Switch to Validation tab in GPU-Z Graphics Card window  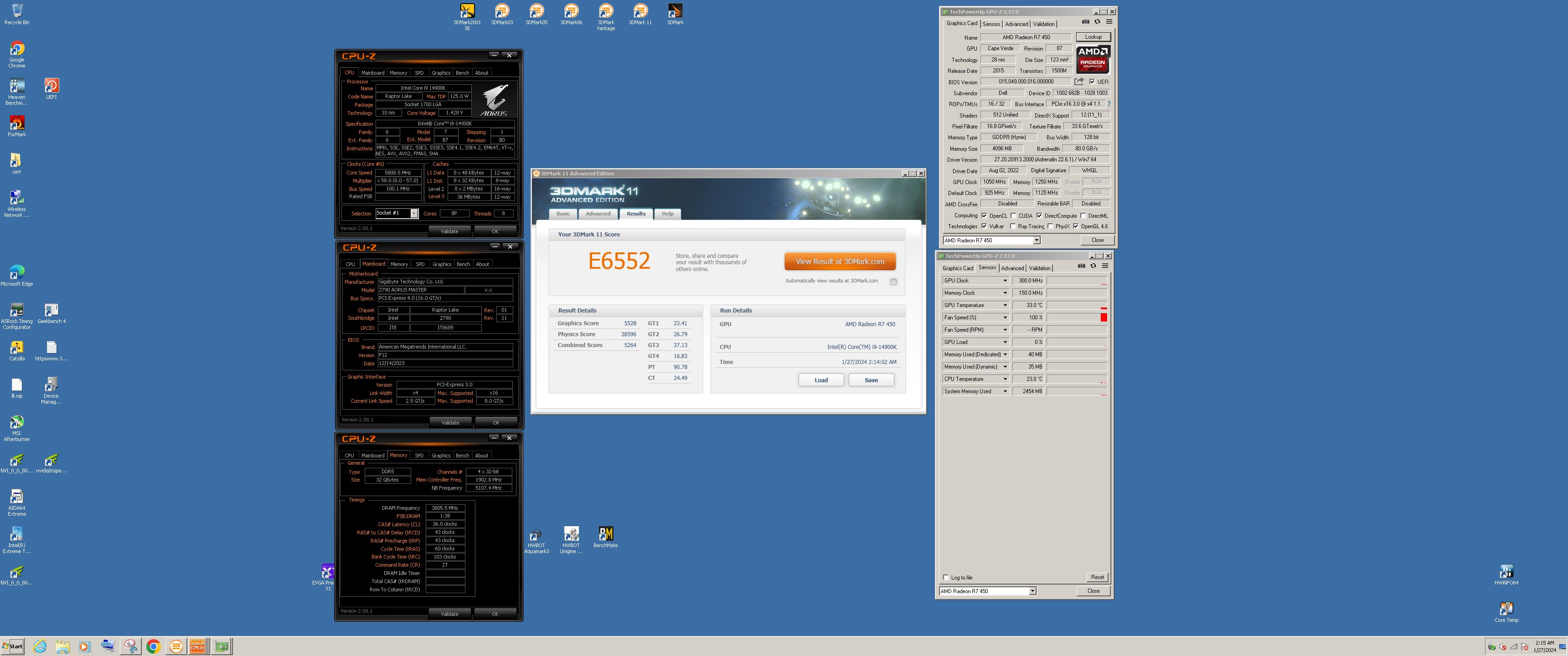point(1043,24)
